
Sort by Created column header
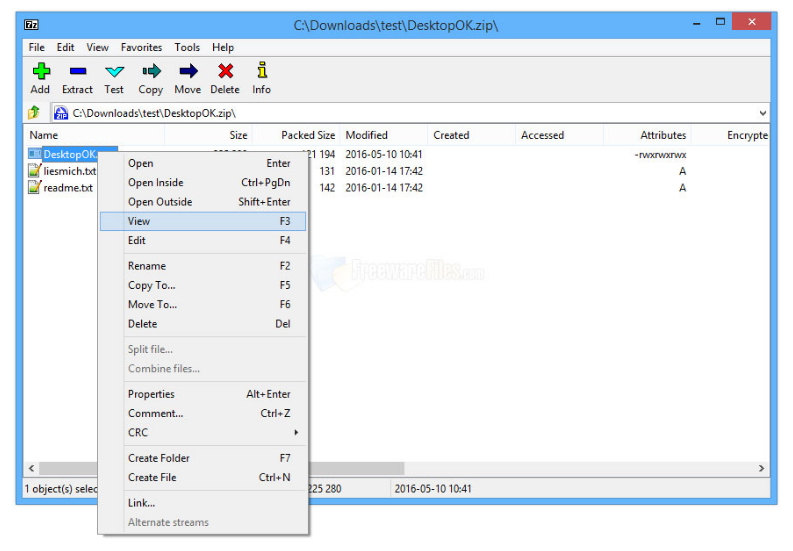pyautogui.click(x=471, y=135)
